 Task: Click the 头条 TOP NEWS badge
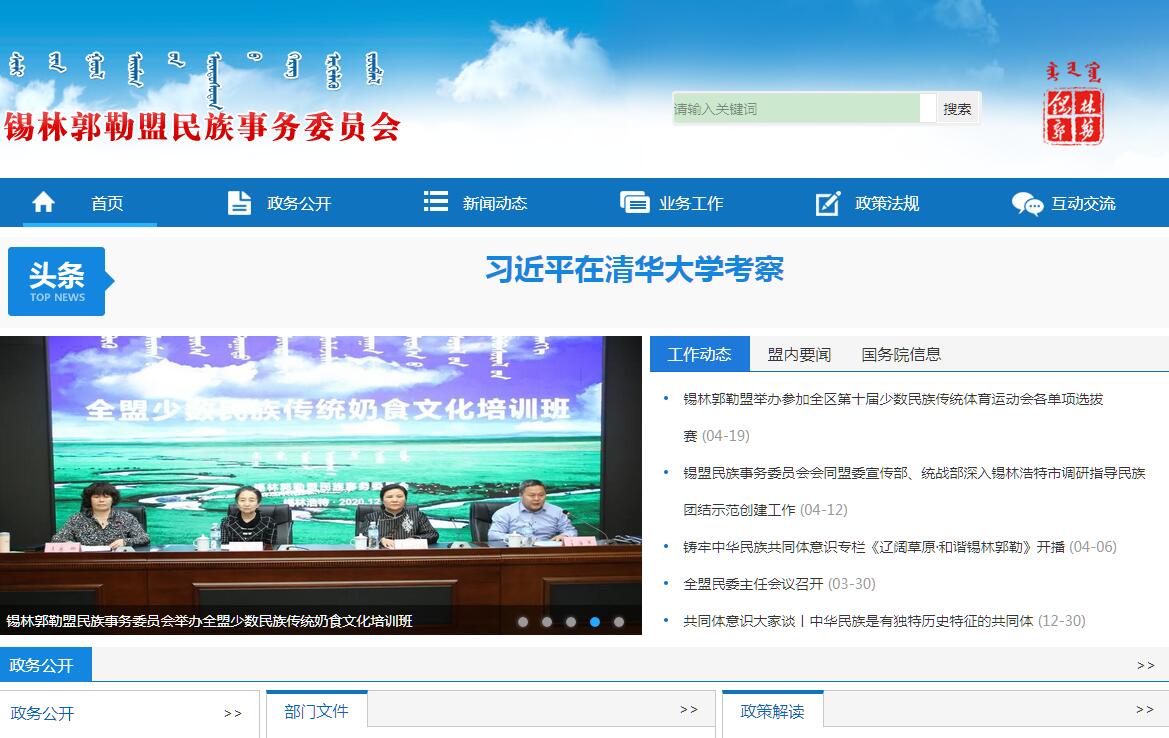(x=57, y=281)
